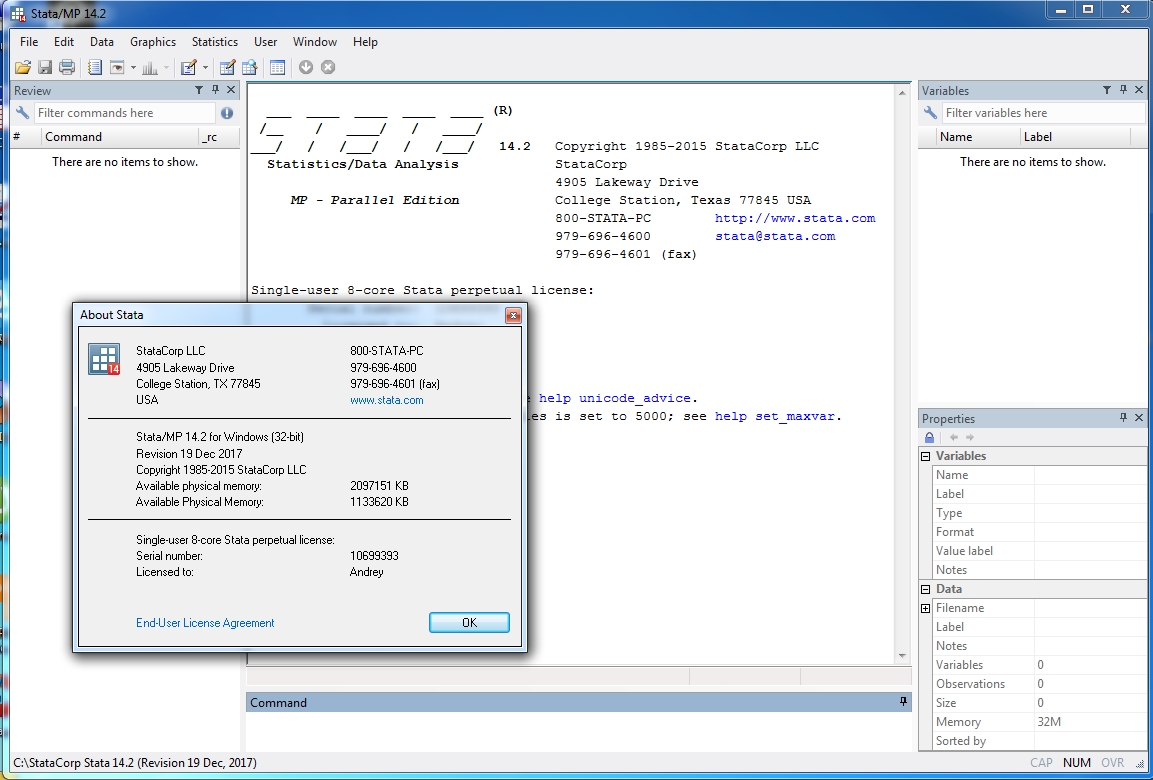
Task: Close the Properties panel
Action: pyautogui.click(x=1139, y=418)
